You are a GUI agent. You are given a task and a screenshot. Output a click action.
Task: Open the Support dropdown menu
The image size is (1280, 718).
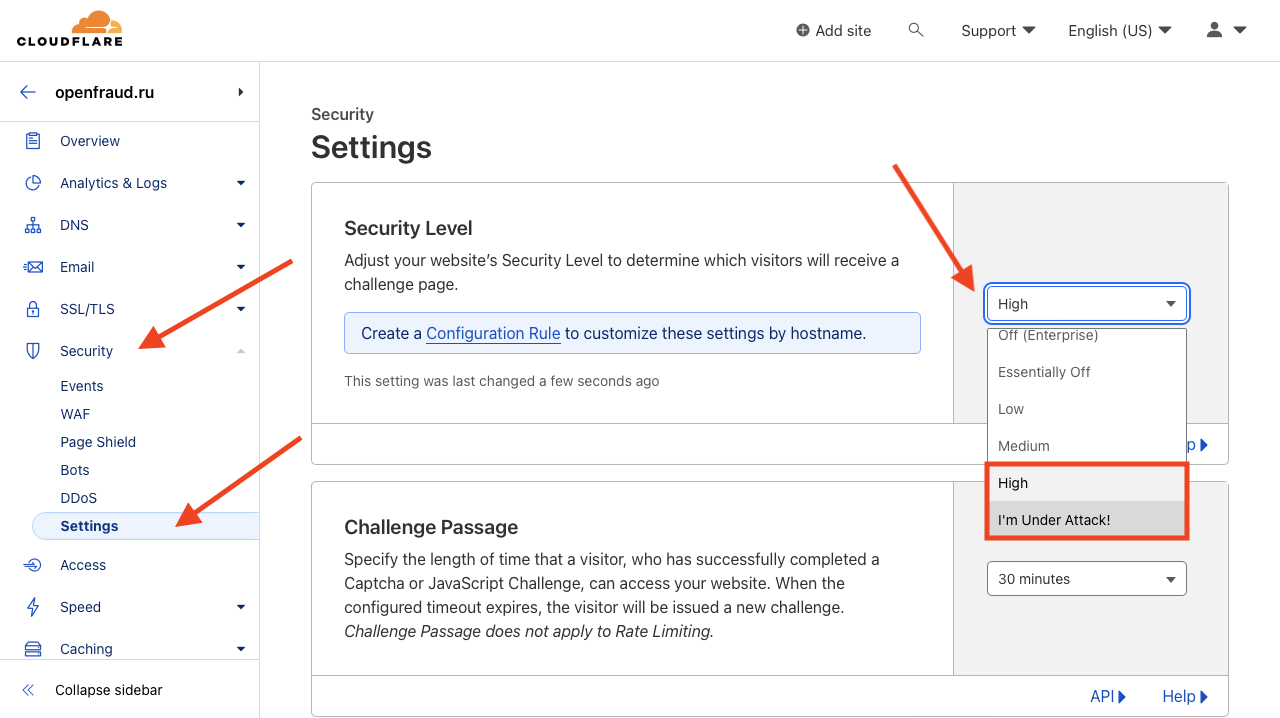(x=998, y=31)
